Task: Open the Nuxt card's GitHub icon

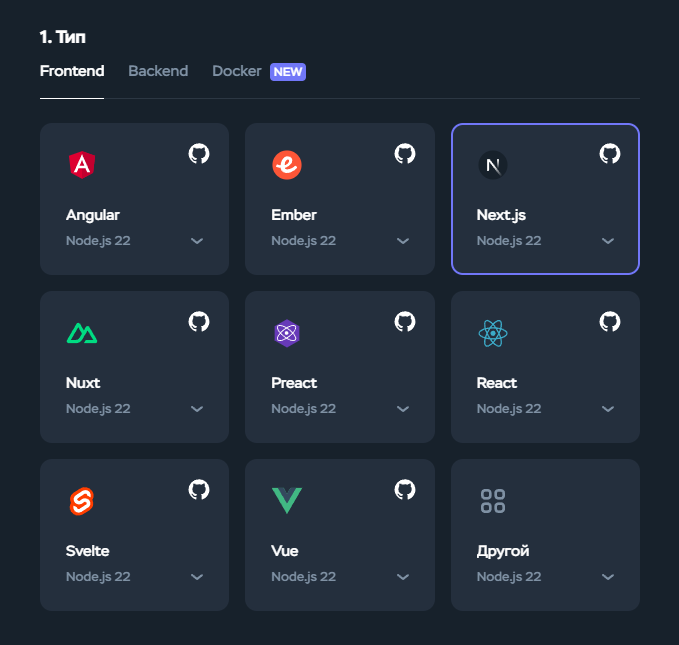Action: click(x=199, y=322)
